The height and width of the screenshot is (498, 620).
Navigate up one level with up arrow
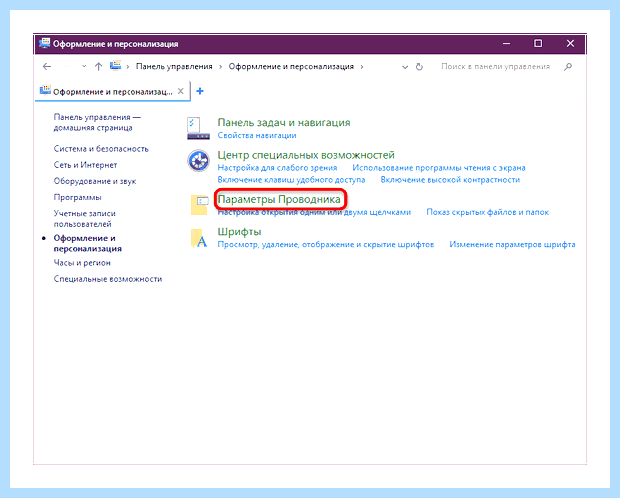coord(98,66)
